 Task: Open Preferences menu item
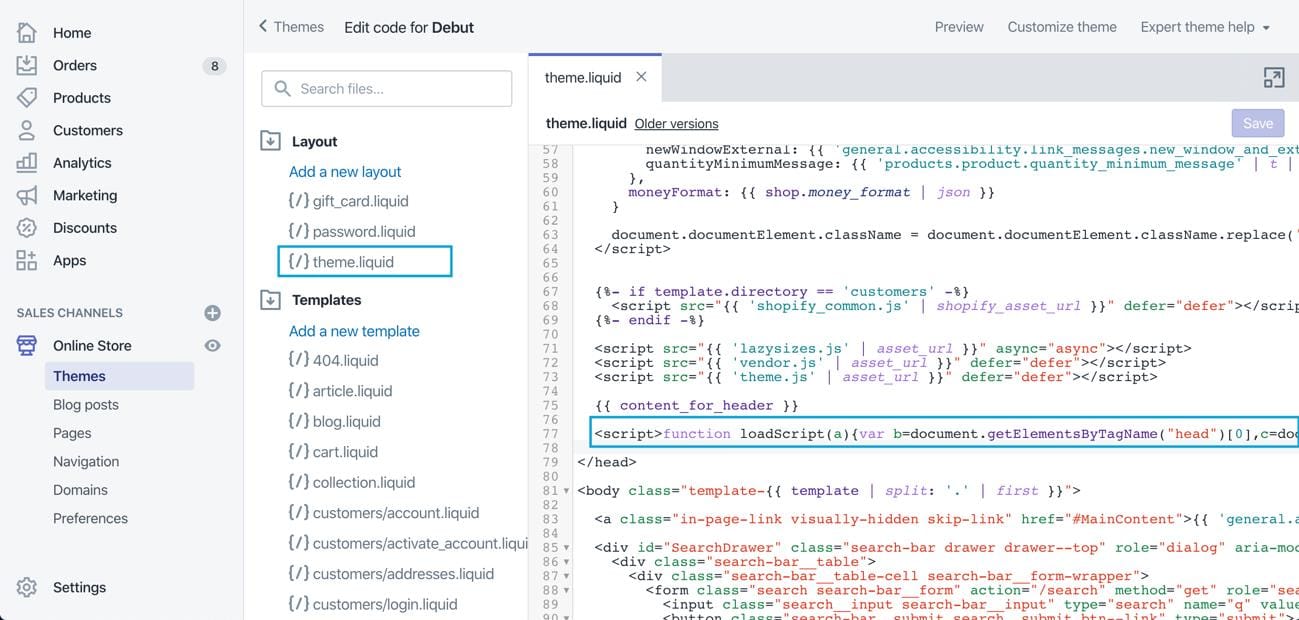pyautogui.click(x=90, y=518)
